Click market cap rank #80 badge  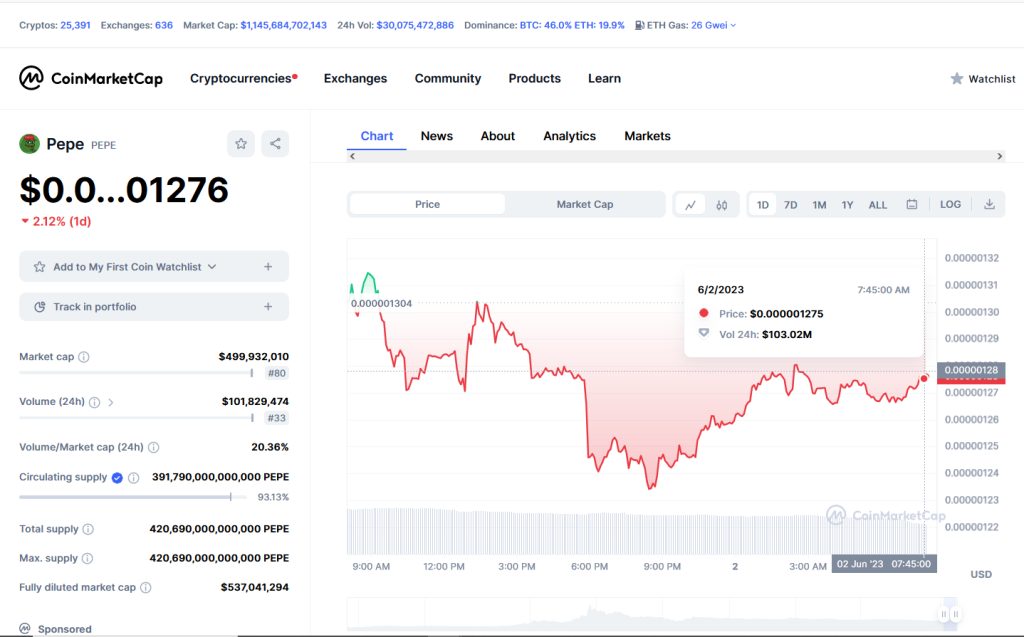(x=277, y=373)
